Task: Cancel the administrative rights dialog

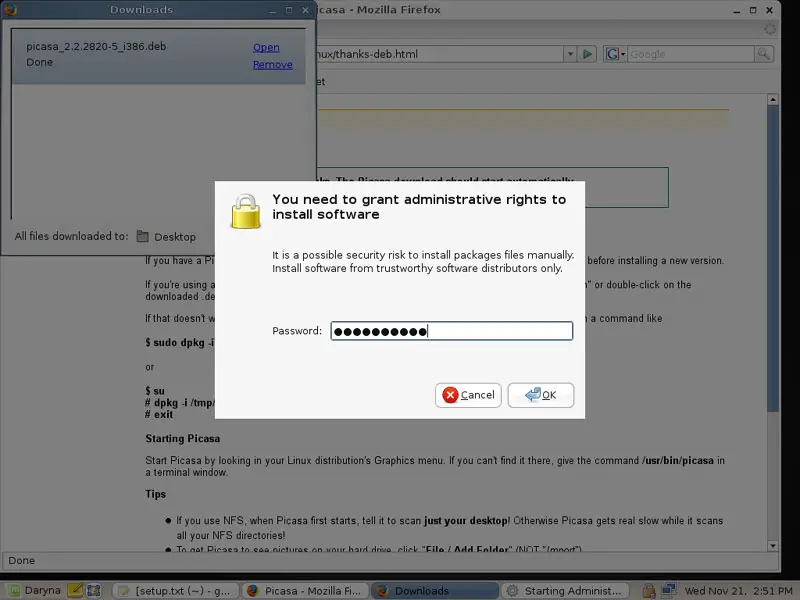Action: point(468,395)
